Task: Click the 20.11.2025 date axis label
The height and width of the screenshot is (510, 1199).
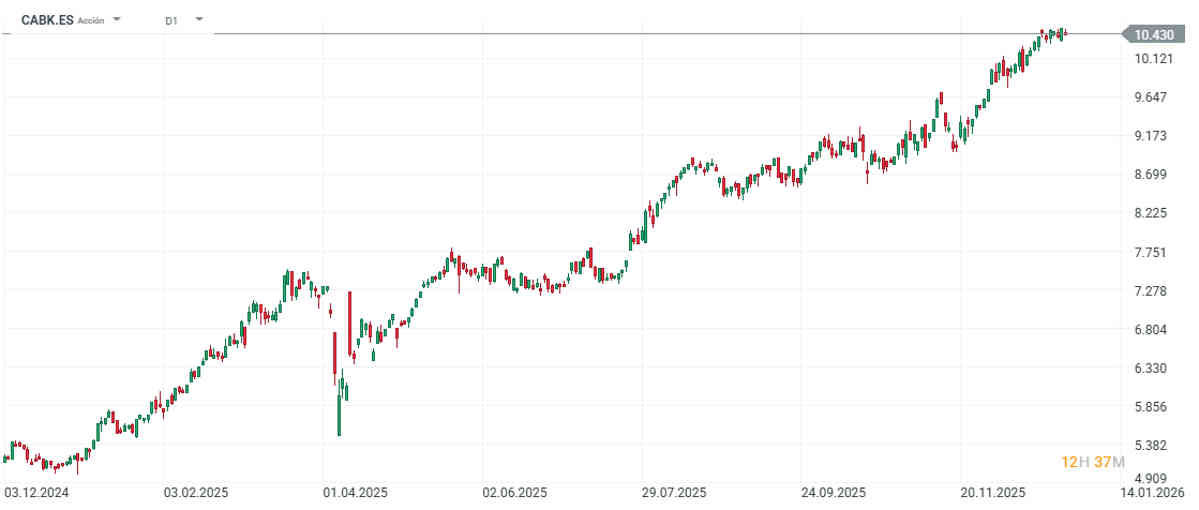Action: (992, 493)
